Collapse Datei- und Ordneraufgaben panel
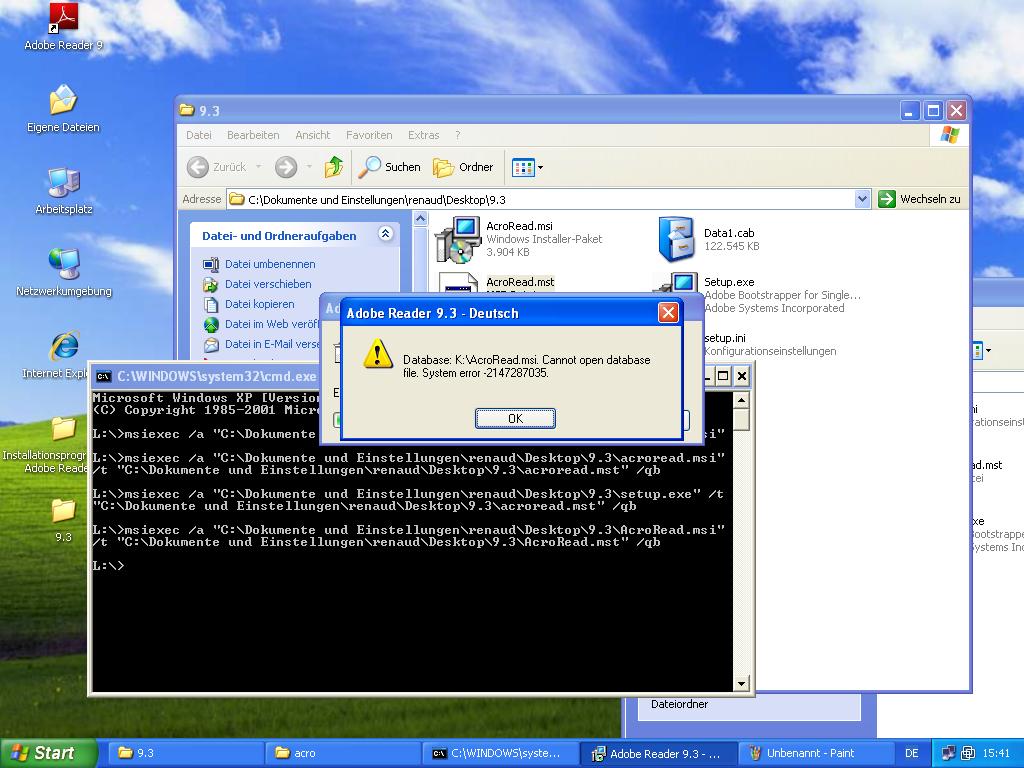1024x768 pixels. 385,234
